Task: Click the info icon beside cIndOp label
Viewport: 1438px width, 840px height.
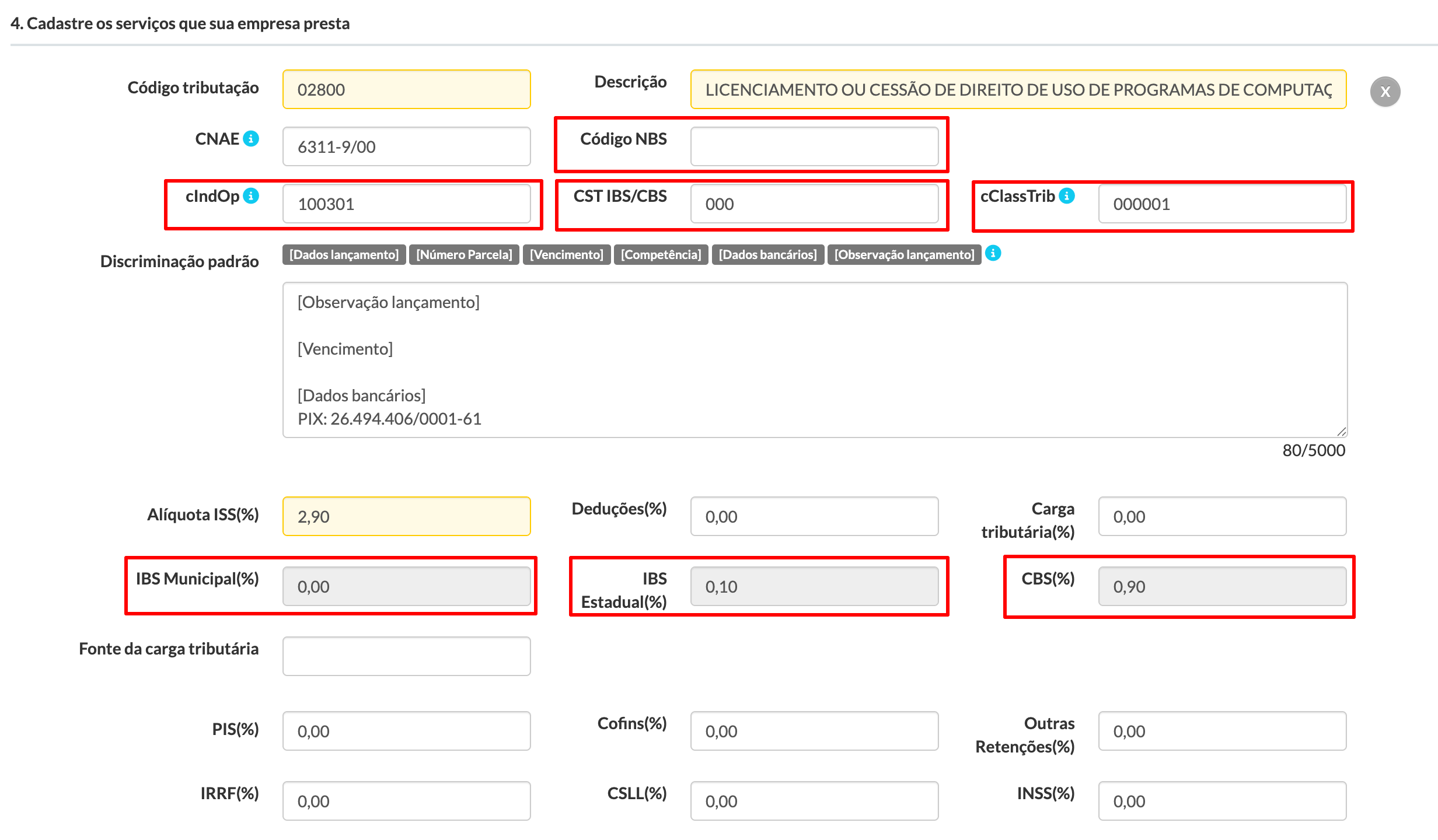Action: pos(251,196)
